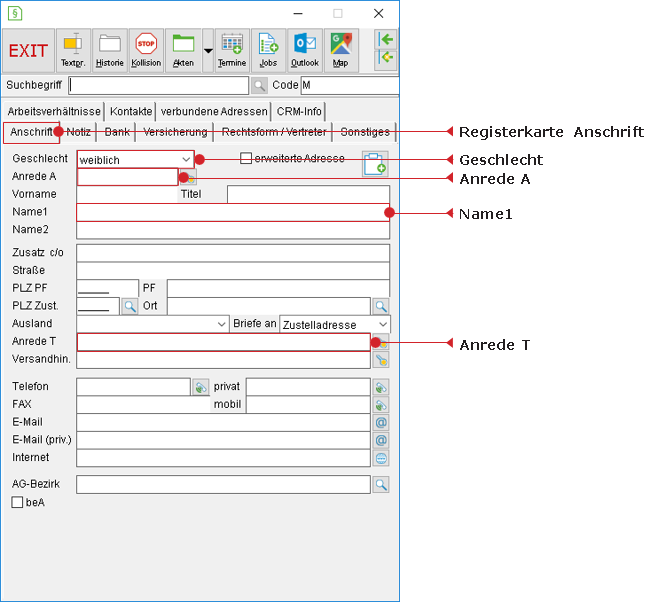Open the Historie folder icon
This screenshot has height=602, width=648.
pos(110,51)
